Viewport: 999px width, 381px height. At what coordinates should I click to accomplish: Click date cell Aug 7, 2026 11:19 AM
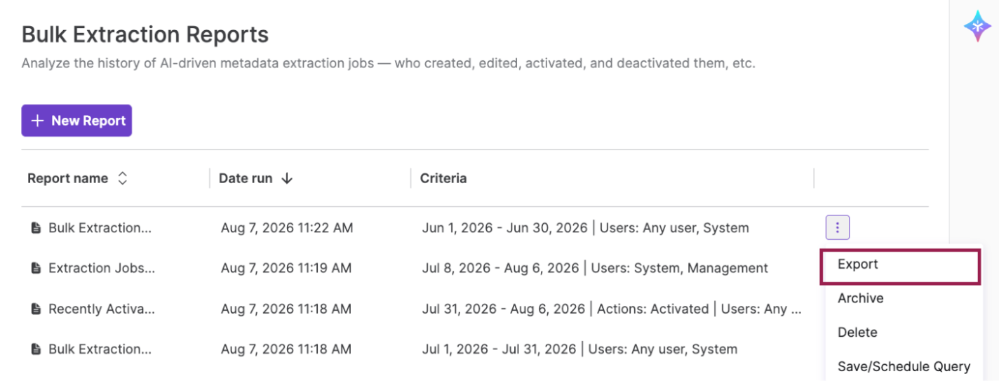286,268
